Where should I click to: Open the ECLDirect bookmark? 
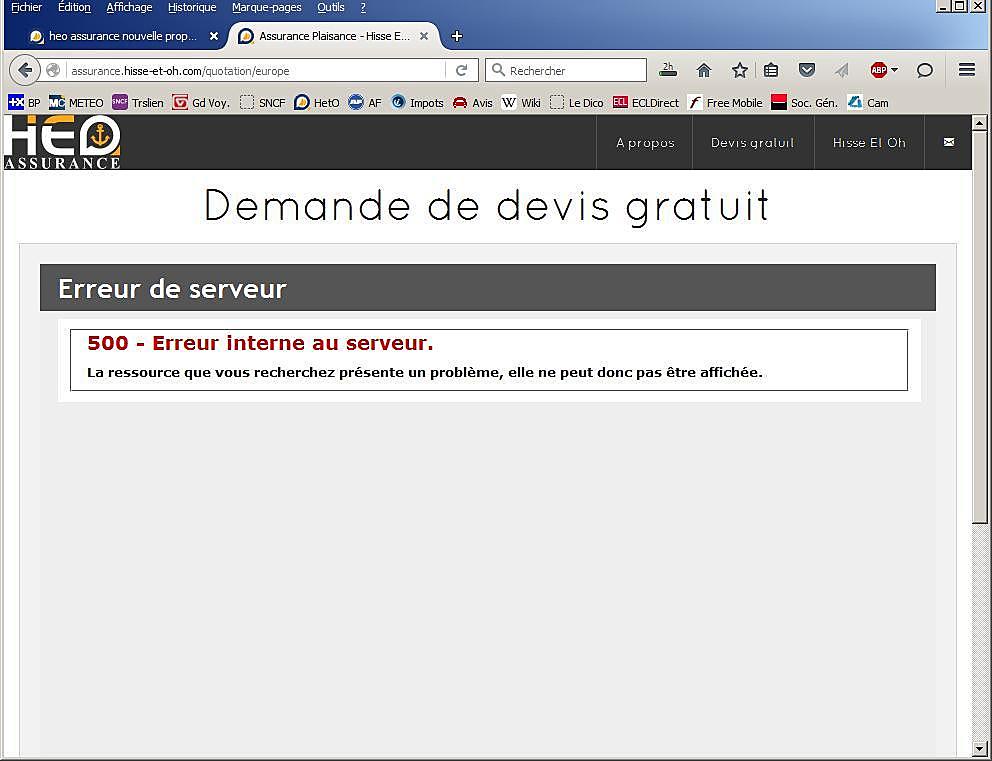[646, 102]
